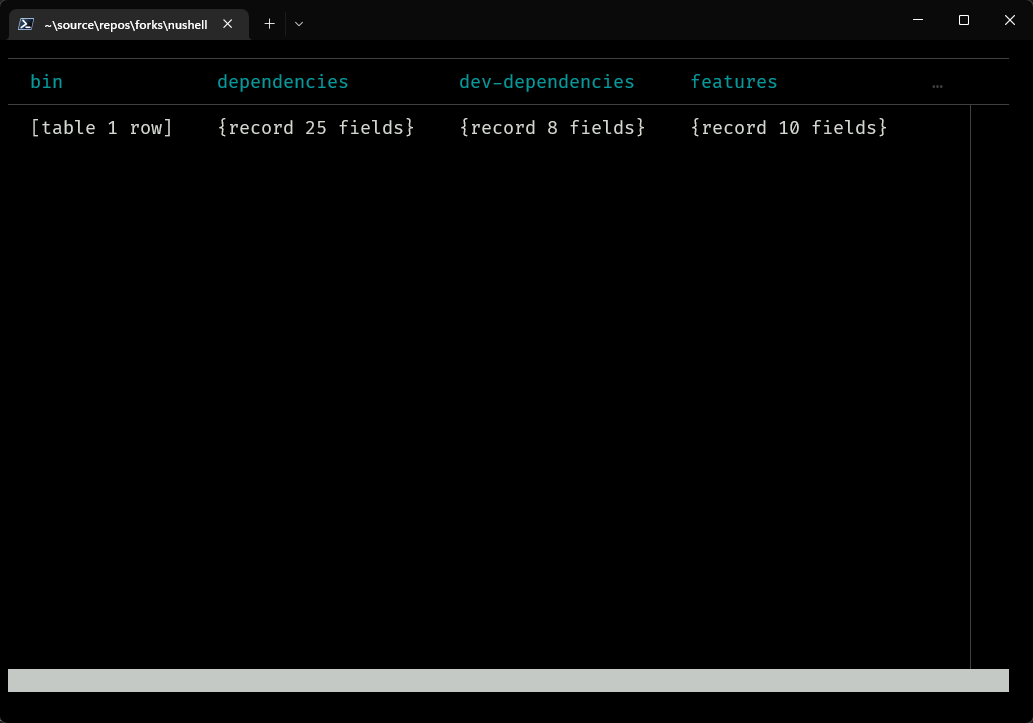Select the '{record 10 fields}' cell
This screenshot has height=723, width=1033.
click(x=789, y=127)
